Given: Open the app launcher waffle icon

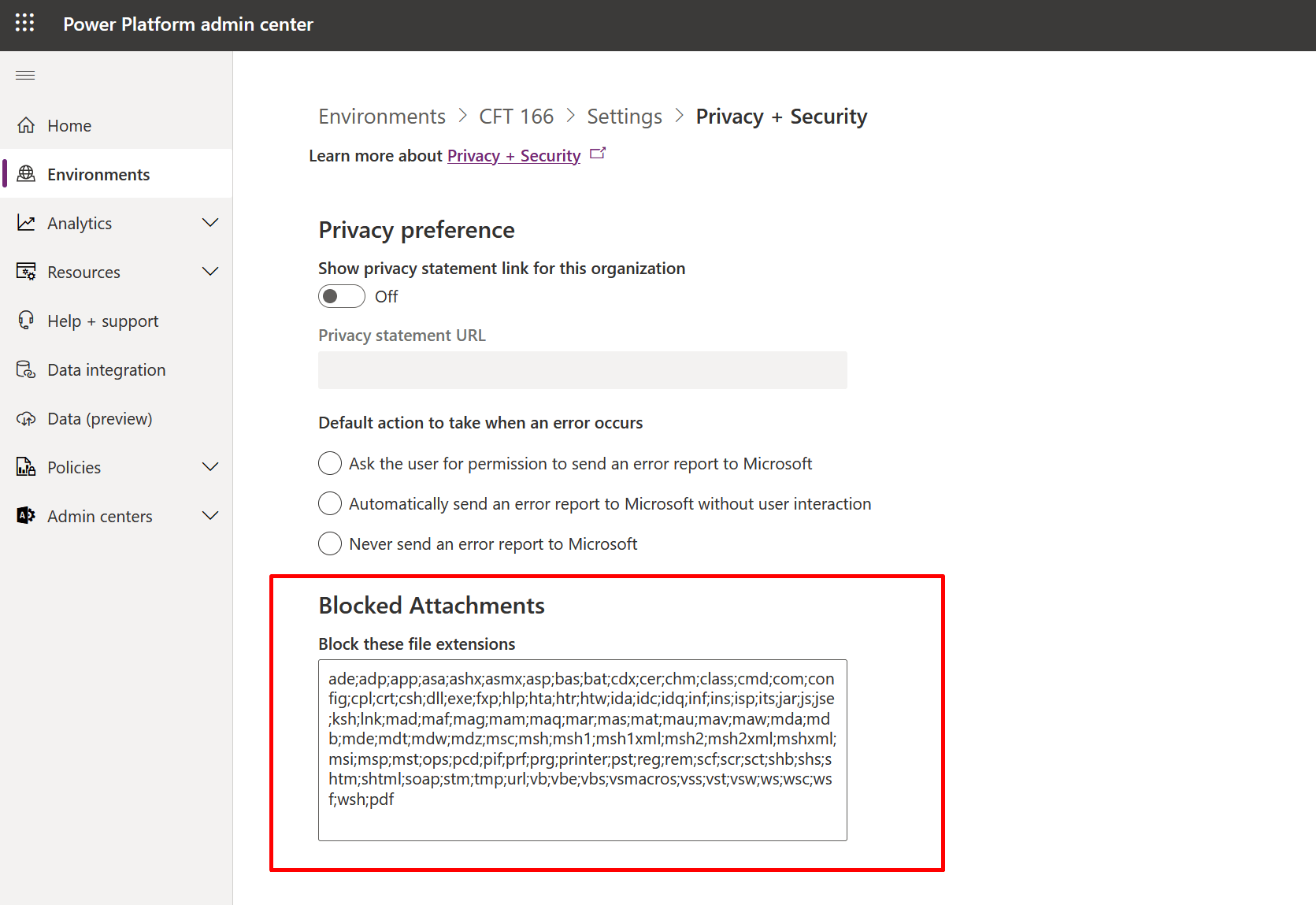Looking at the screenshot, I should tap(24, 23).
